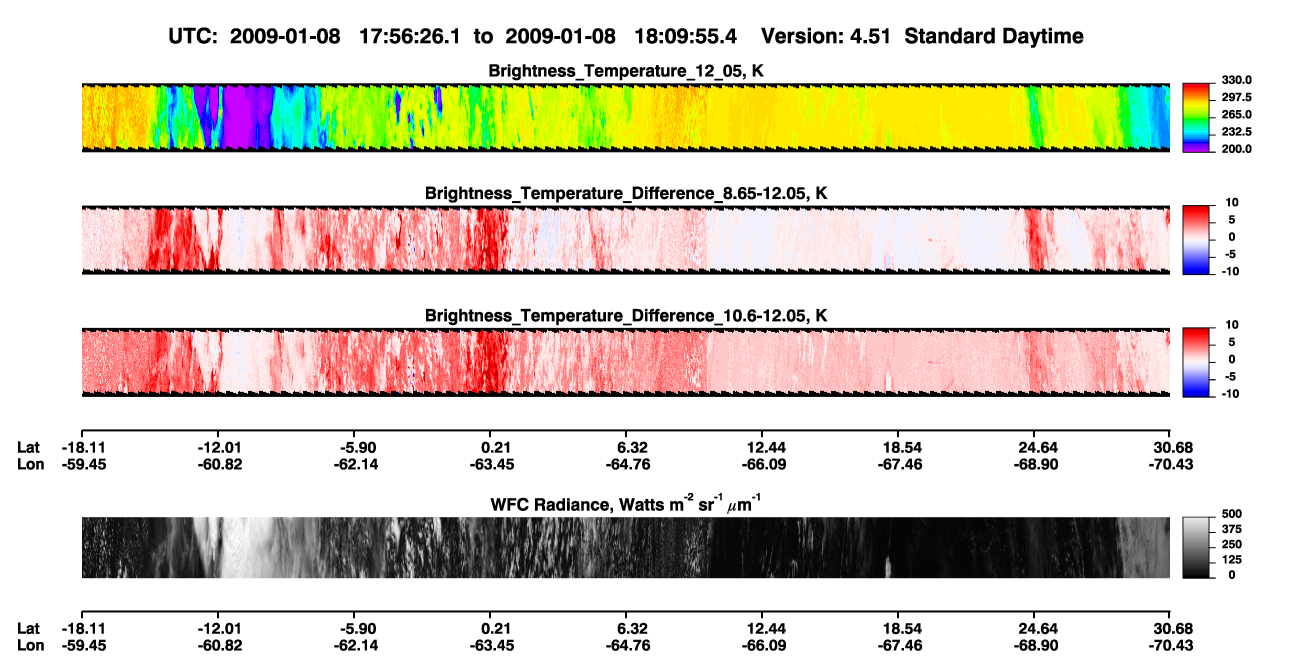Select the 8.65-12.05 difference image strip
The height and width of the screenshot is (667, 1300).
point(625,240)
